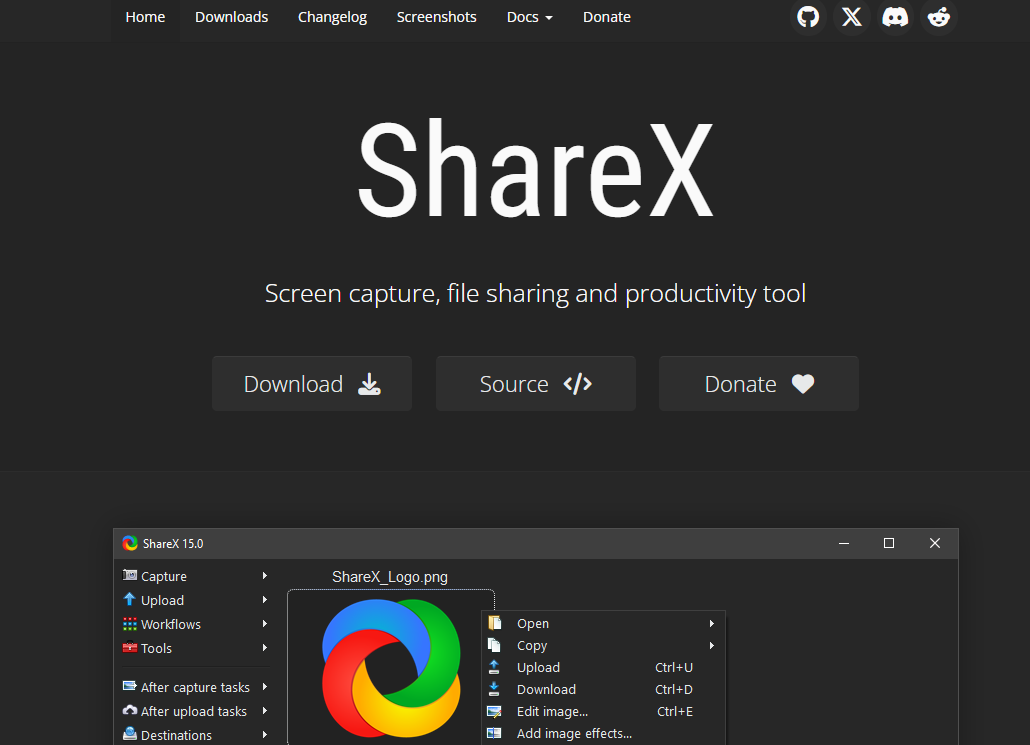Open the Donate nav item in navbar
This screenshot has height=745, width=1030.
tap(606, 17)
